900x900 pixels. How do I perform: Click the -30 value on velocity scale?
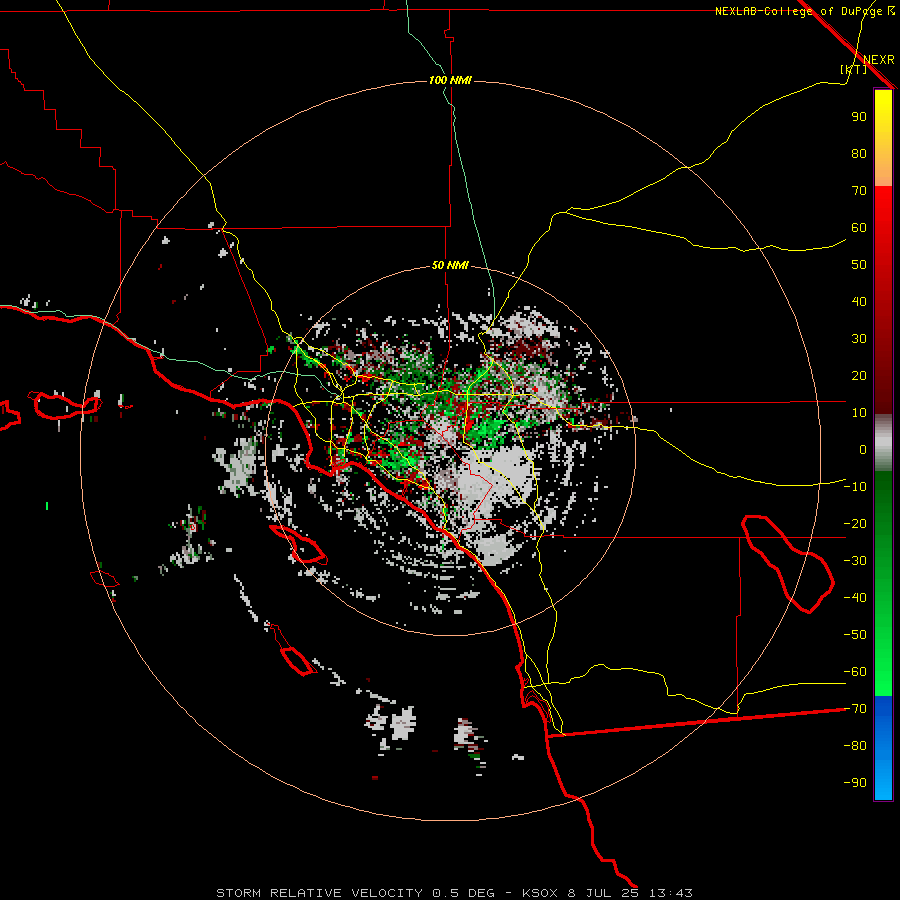855,561
